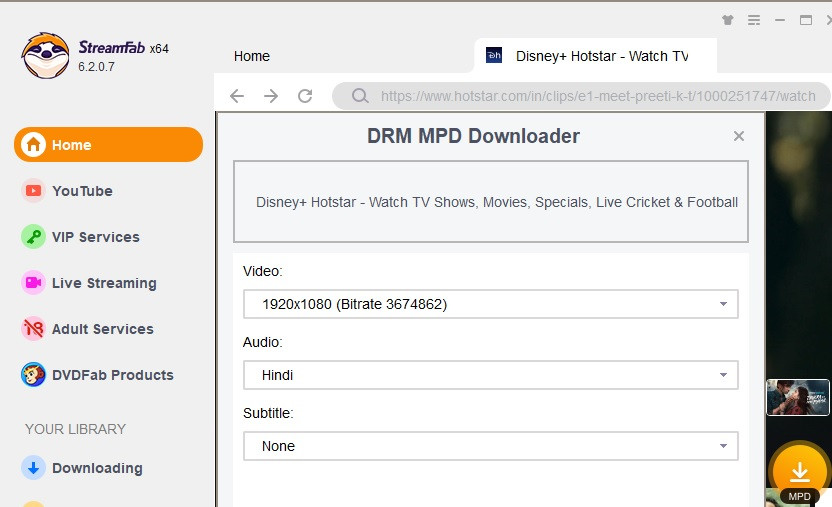Screen dimensions: 832x507
Task: Click the Hotstar URL address field
Action: [x=598, y=97]
